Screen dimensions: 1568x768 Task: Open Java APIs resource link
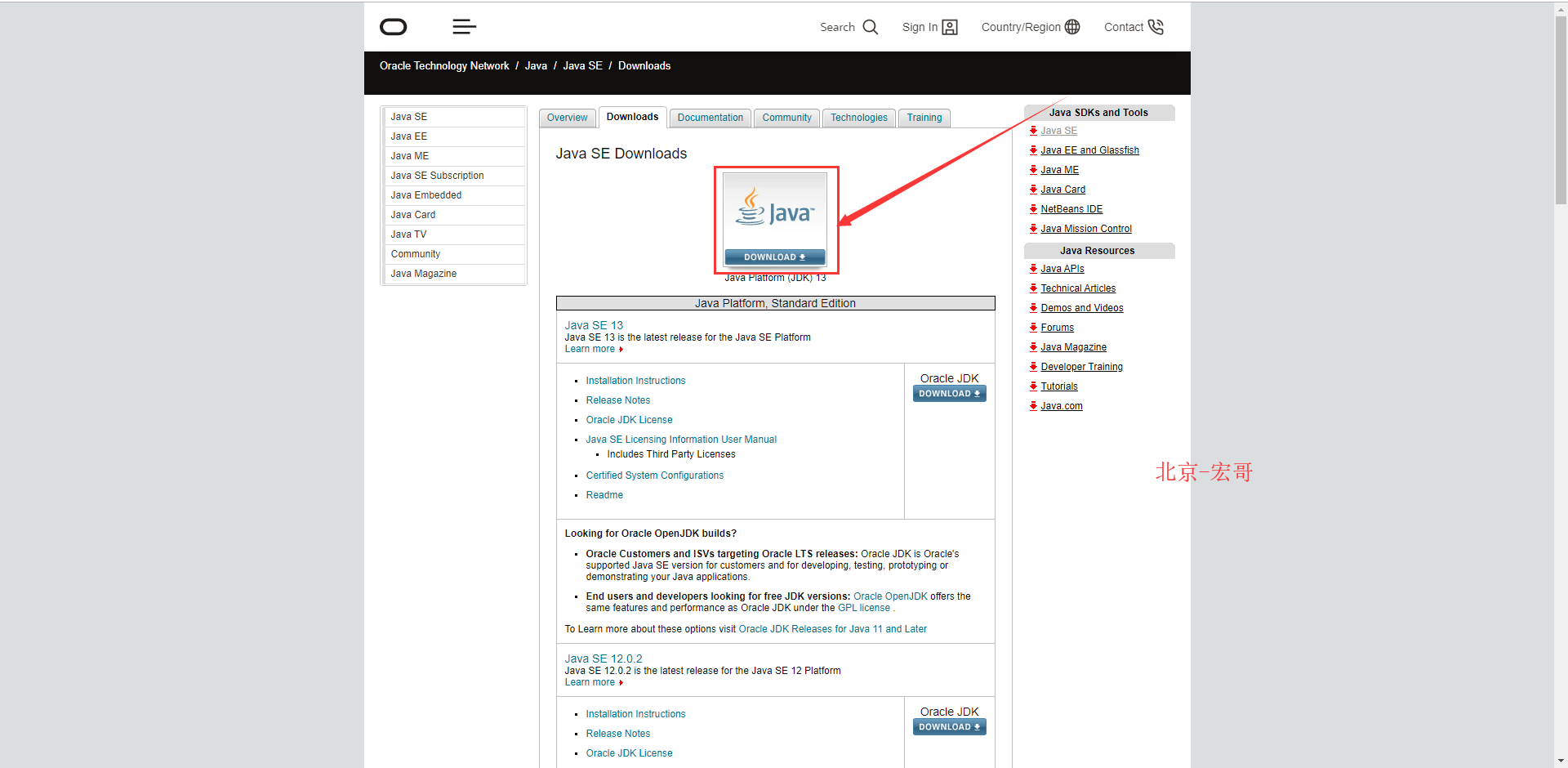pos(1062,269)
